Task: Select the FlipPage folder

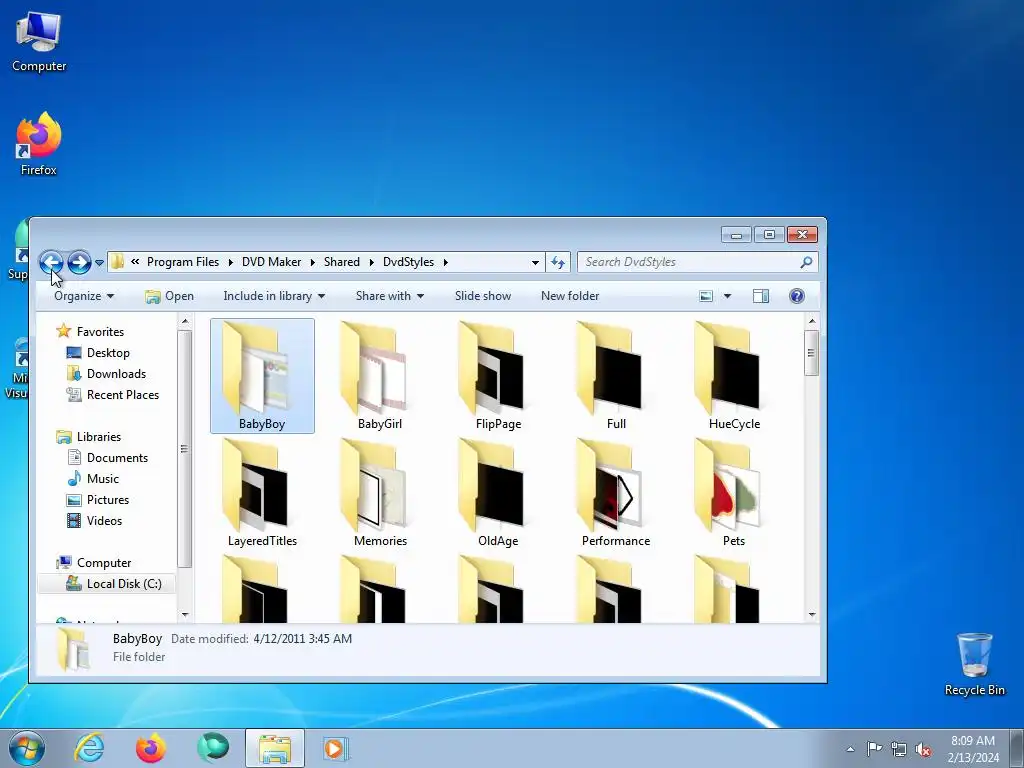Action: 498,376
